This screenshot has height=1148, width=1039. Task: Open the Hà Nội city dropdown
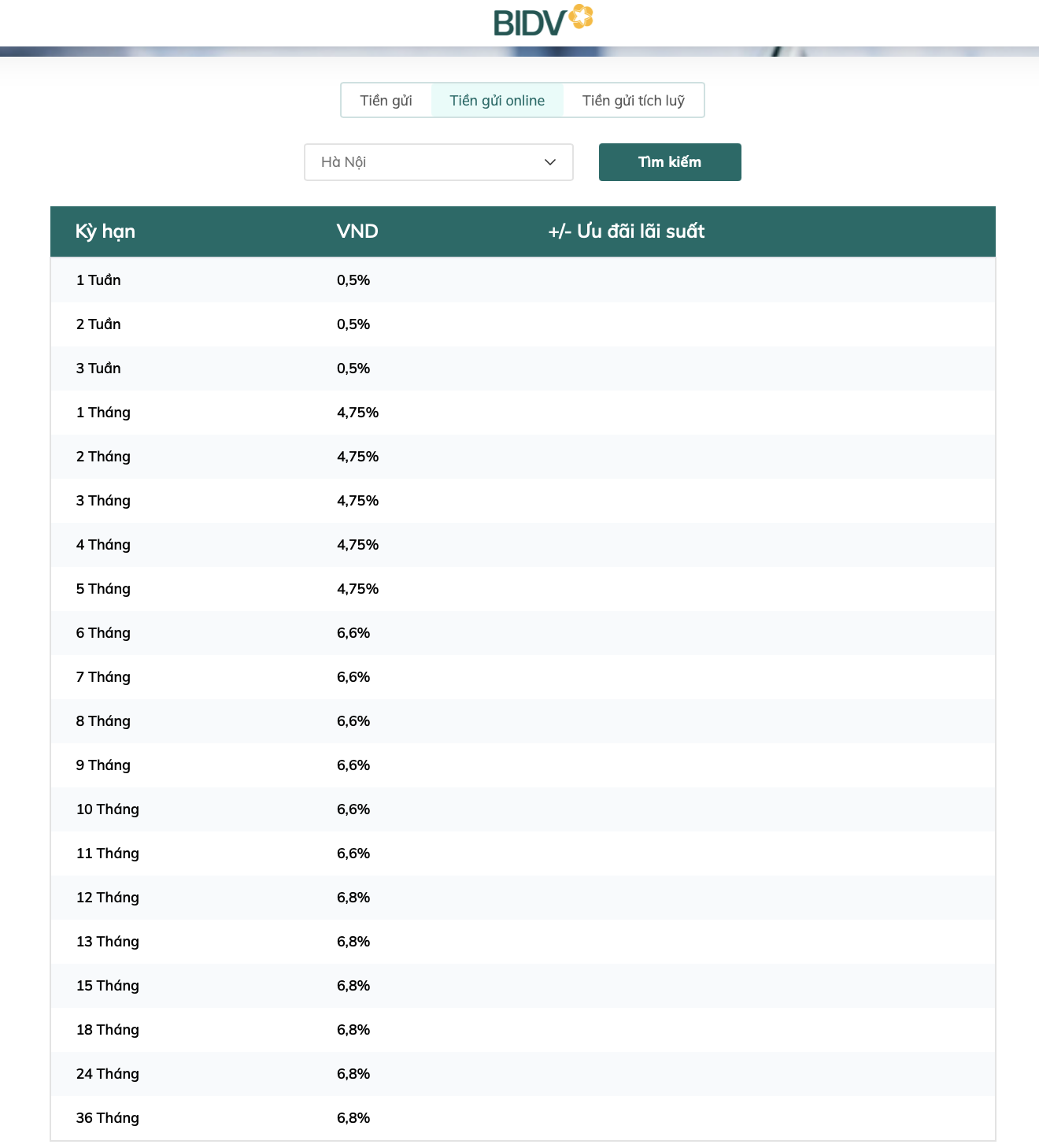point(438,162)
